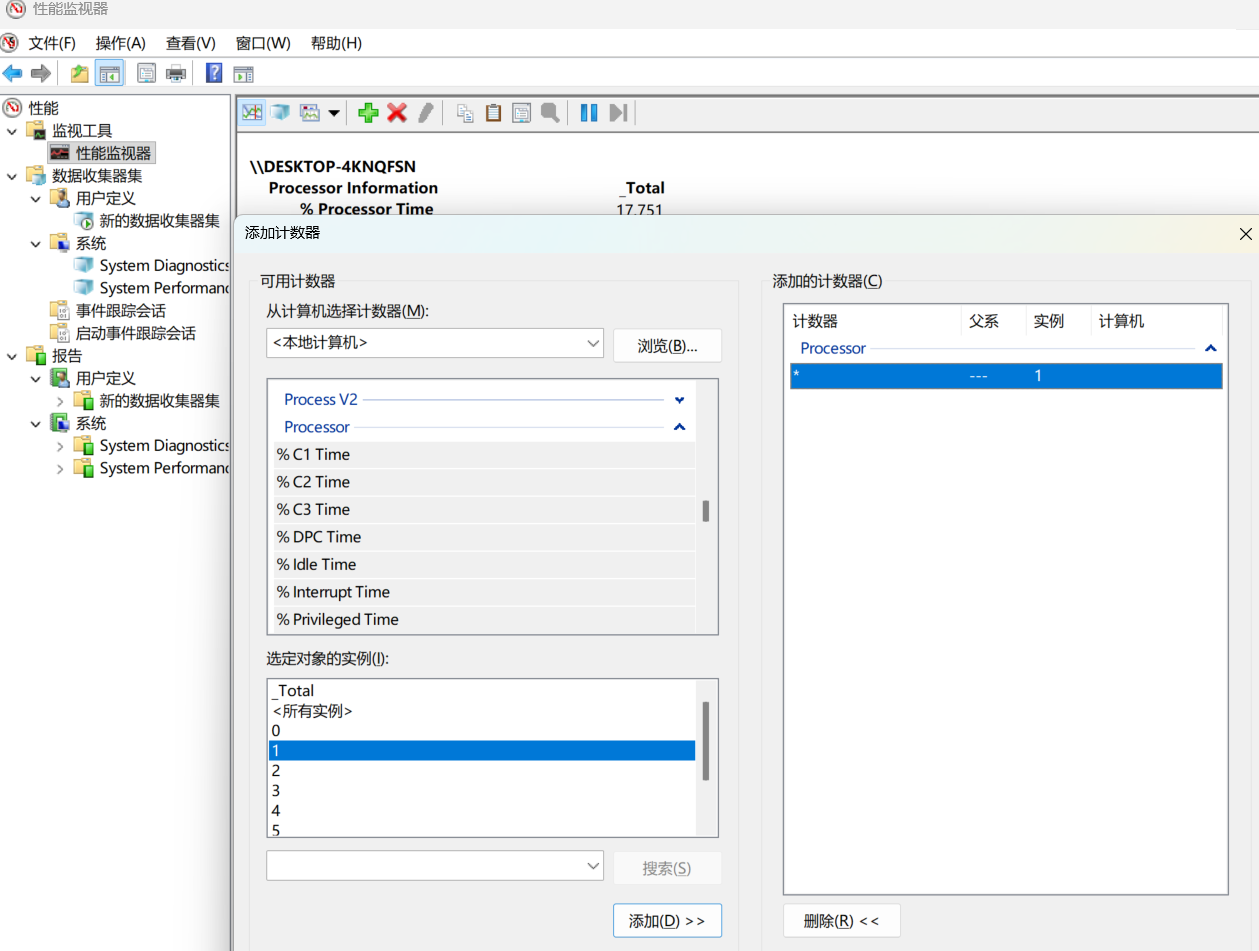Collapse the 监视工具 tree node

13,131
